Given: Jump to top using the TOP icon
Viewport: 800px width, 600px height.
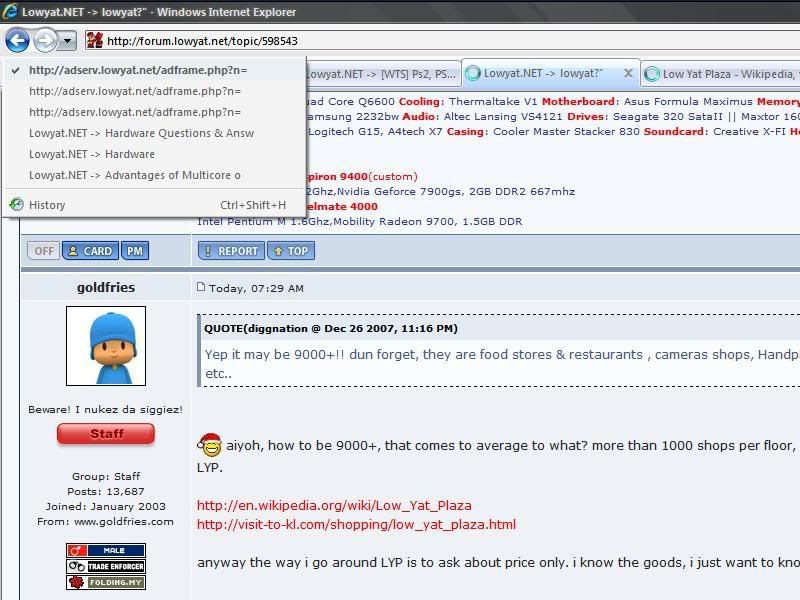Looking at the screenshot, I should [x=291, y=250].
